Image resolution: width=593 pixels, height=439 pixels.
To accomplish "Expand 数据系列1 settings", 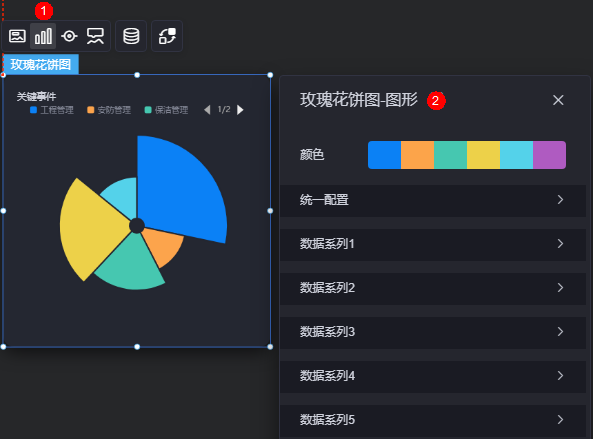I will tap(433, 244).
